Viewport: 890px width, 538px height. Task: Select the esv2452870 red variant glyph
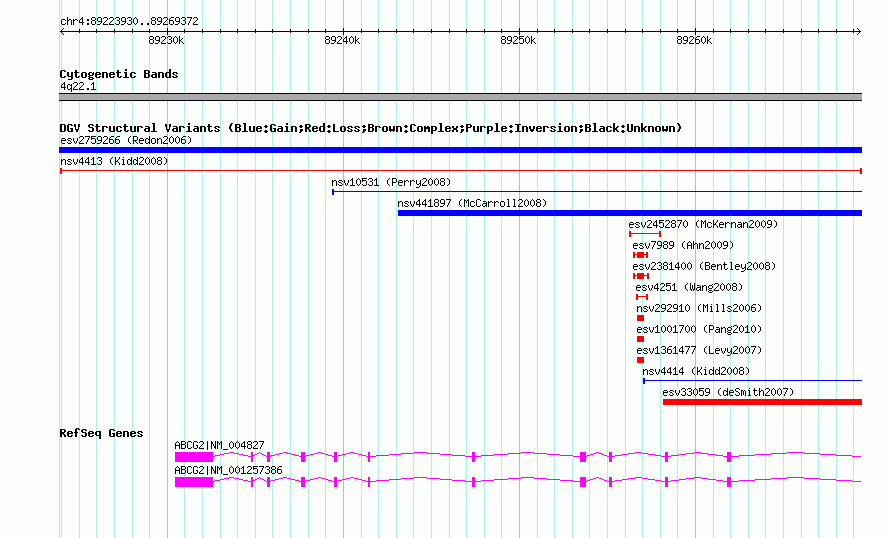coord(645,234)
